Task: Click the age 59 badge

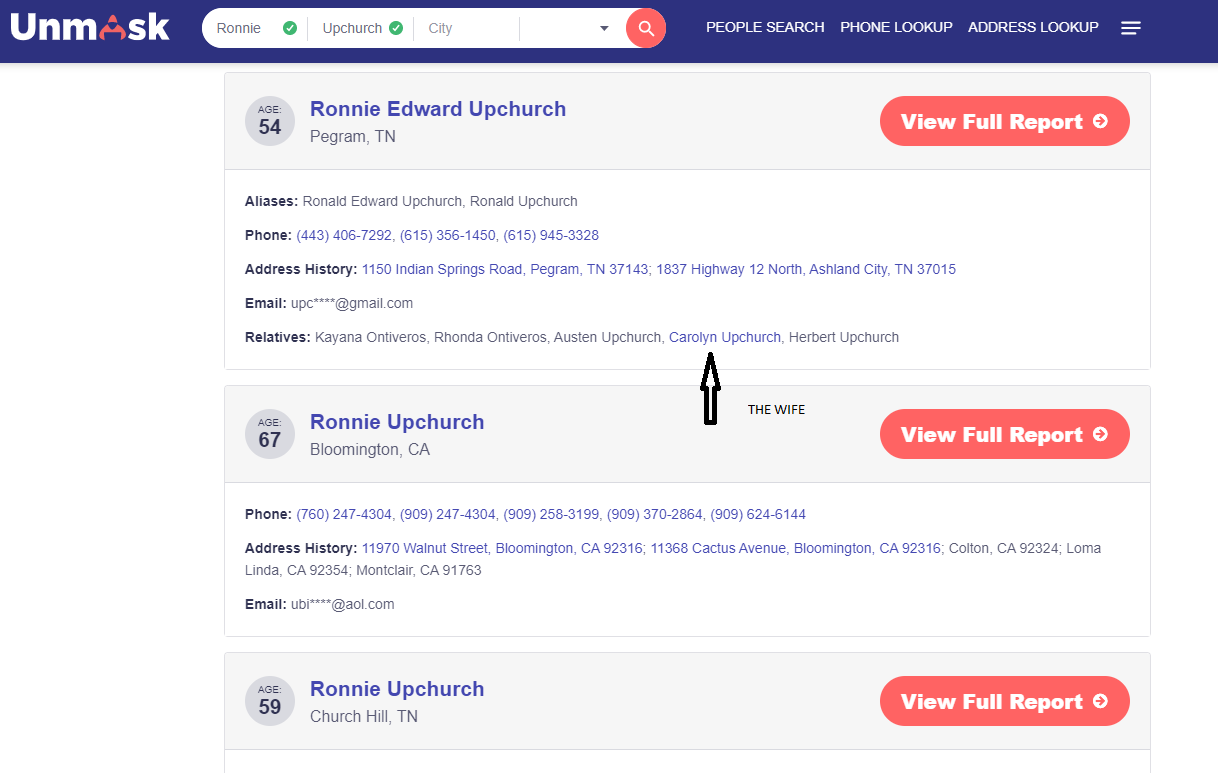Action: click(x=270, y=702)
